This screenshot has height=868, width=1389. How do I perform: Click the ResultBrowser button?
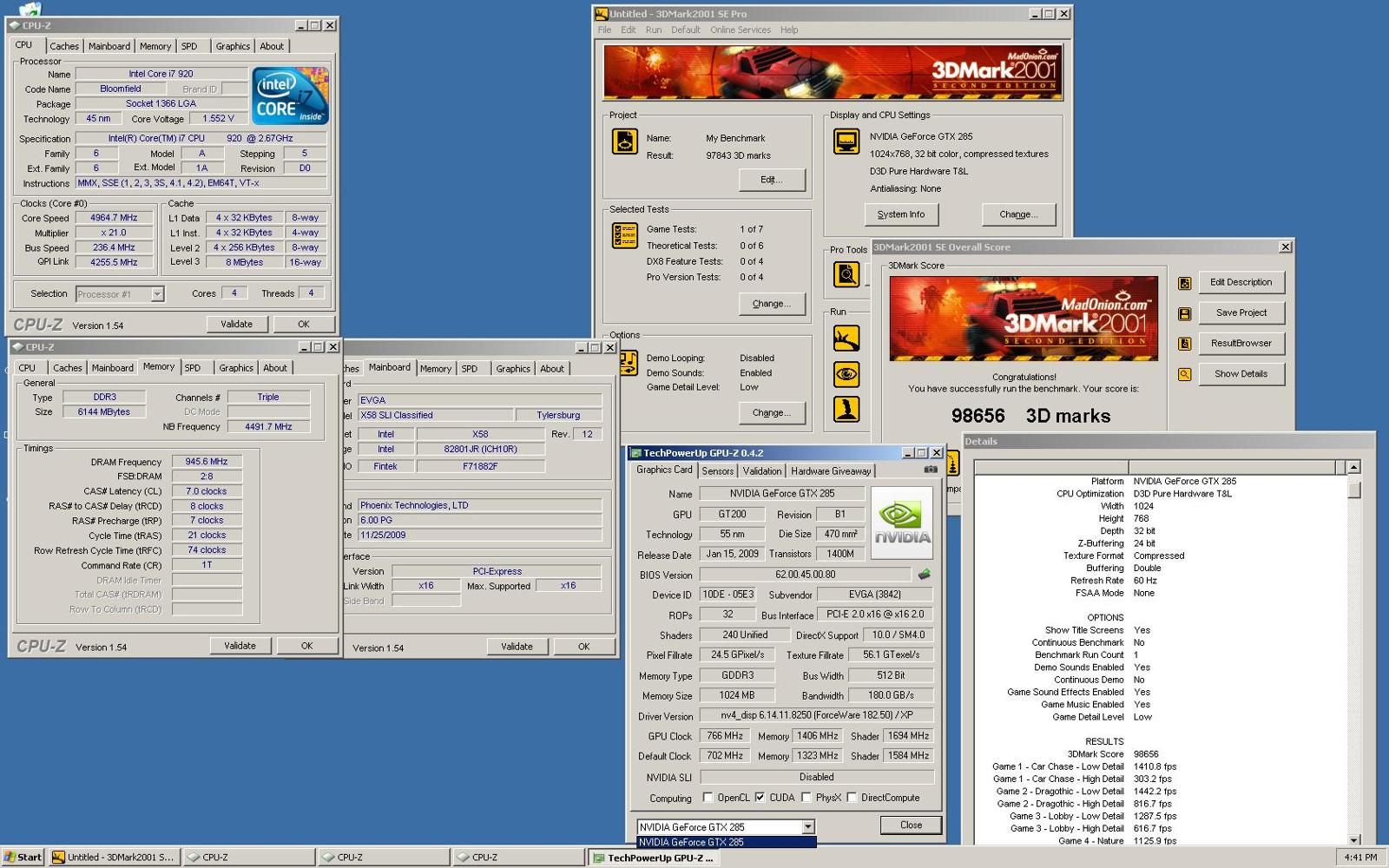click(1241, 344)
